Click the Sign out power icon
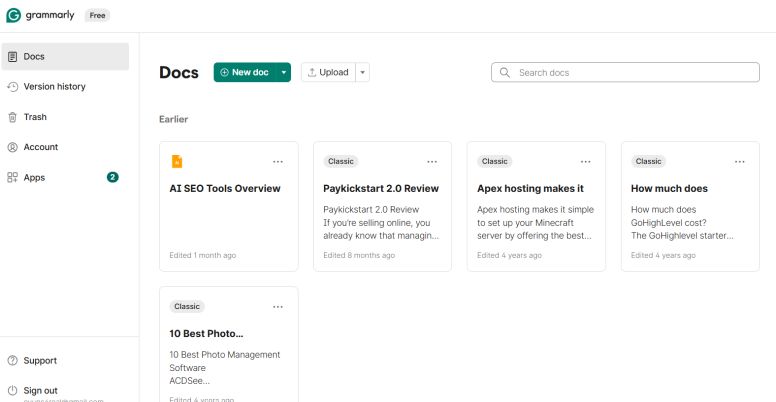Viewport: 776px width, 402px height. click(x=12, y=391)
